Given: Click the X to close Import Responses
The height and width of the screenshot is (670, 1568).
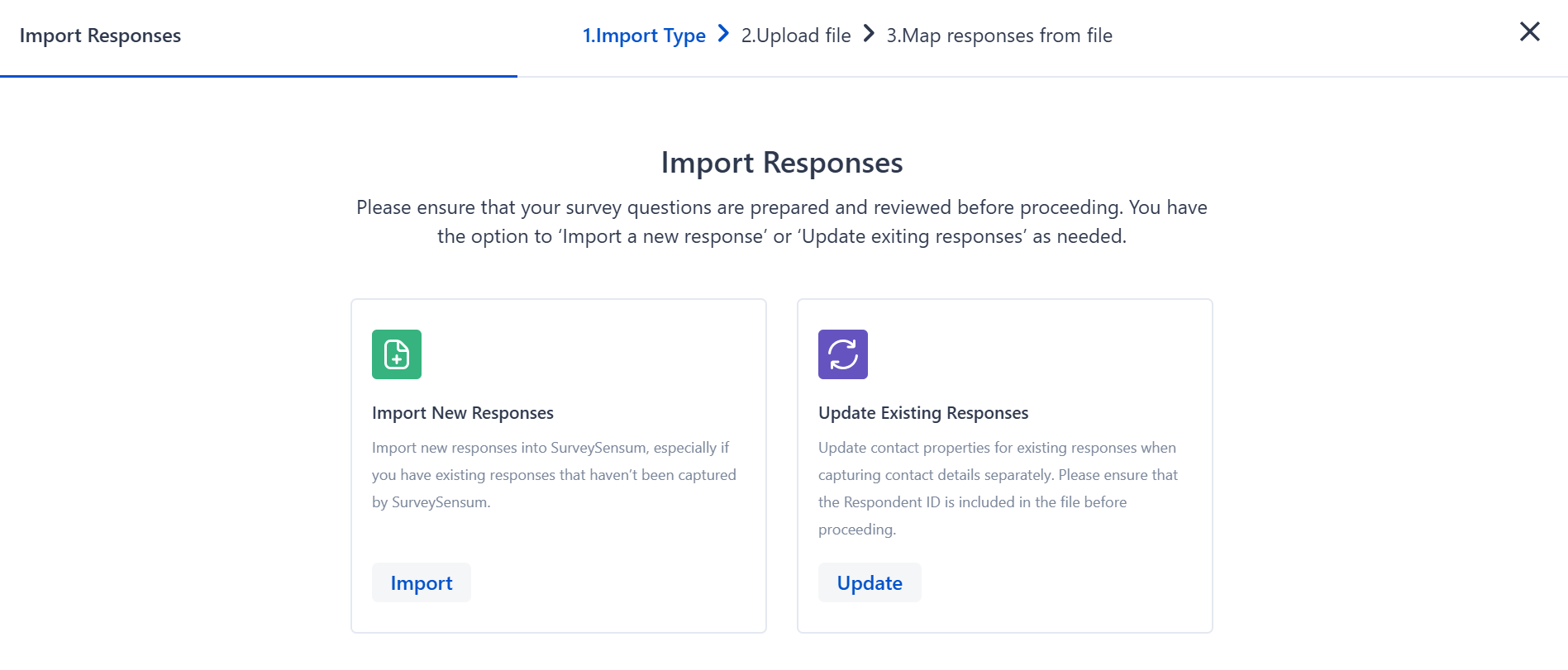Looking at the screenshot, I should pyautogui.click(x=1530, y=31).
